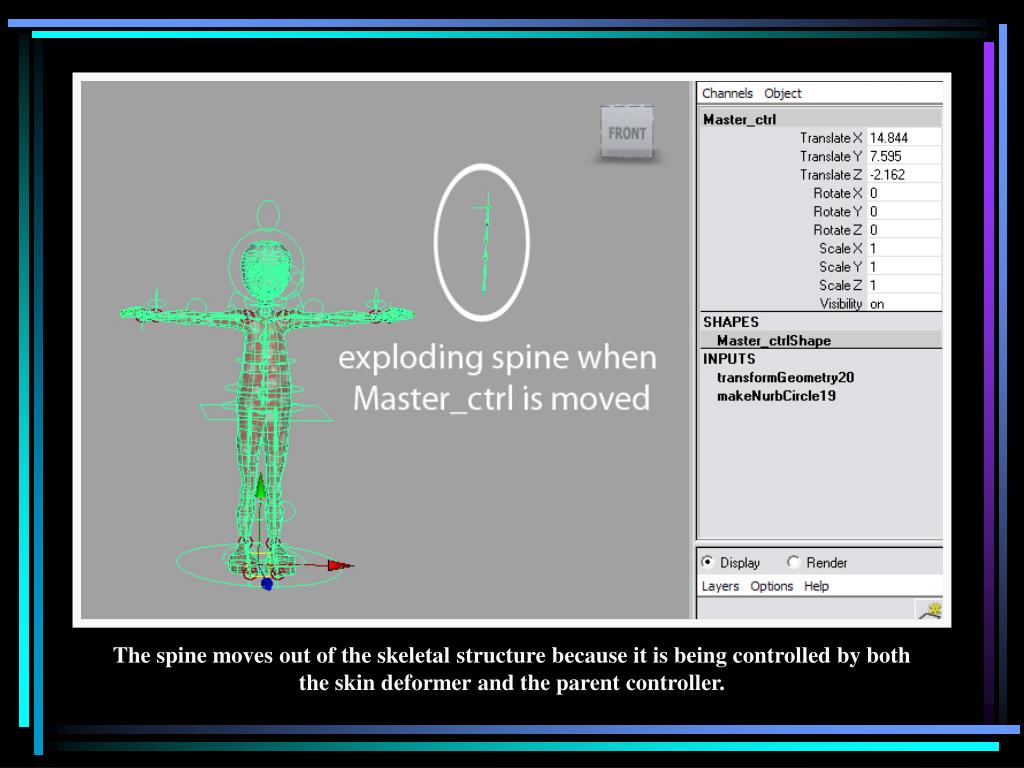Viewport: 1024px width, 768px height.
Task: Click the Scale Y value field
Action: pos(904,266)
